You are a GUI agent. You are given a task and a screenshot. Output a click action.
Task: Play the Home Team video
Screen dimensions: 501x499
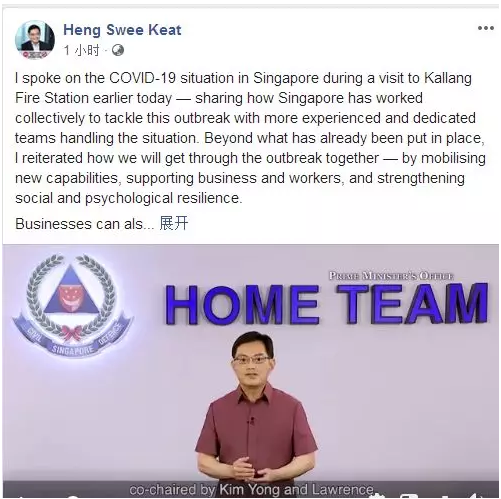pyautogui.click(x=251, y=371)
